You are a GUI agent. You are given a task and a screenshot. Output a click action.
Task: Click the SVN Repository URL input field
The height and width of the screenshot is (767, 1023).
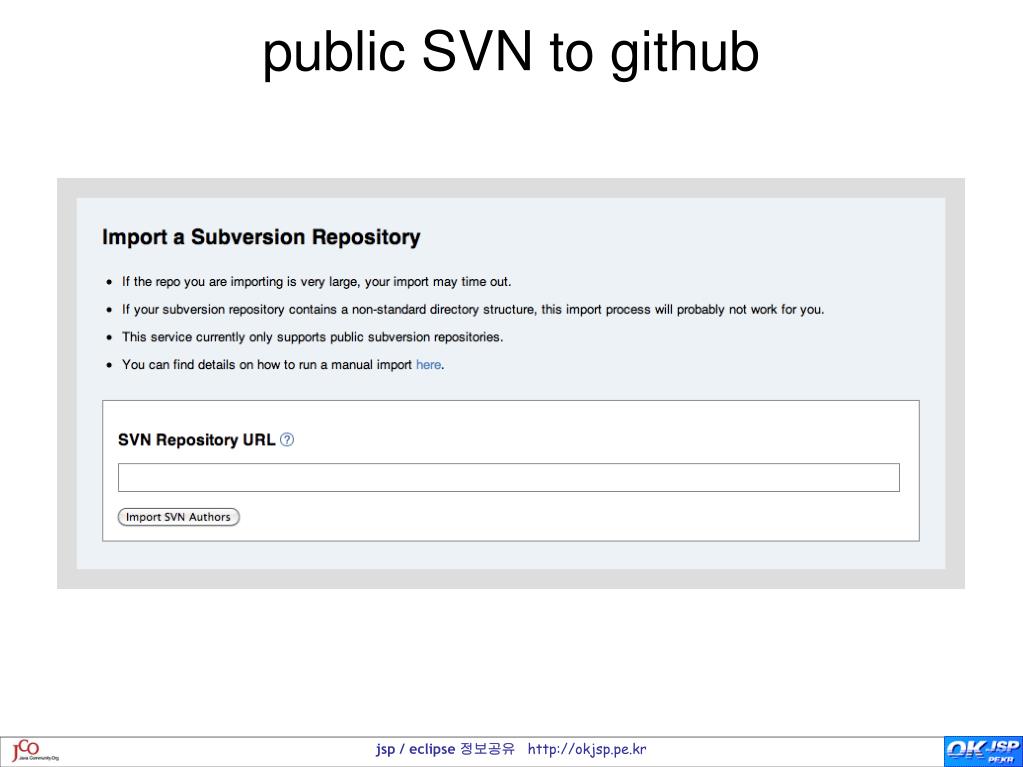coord(508,477)
